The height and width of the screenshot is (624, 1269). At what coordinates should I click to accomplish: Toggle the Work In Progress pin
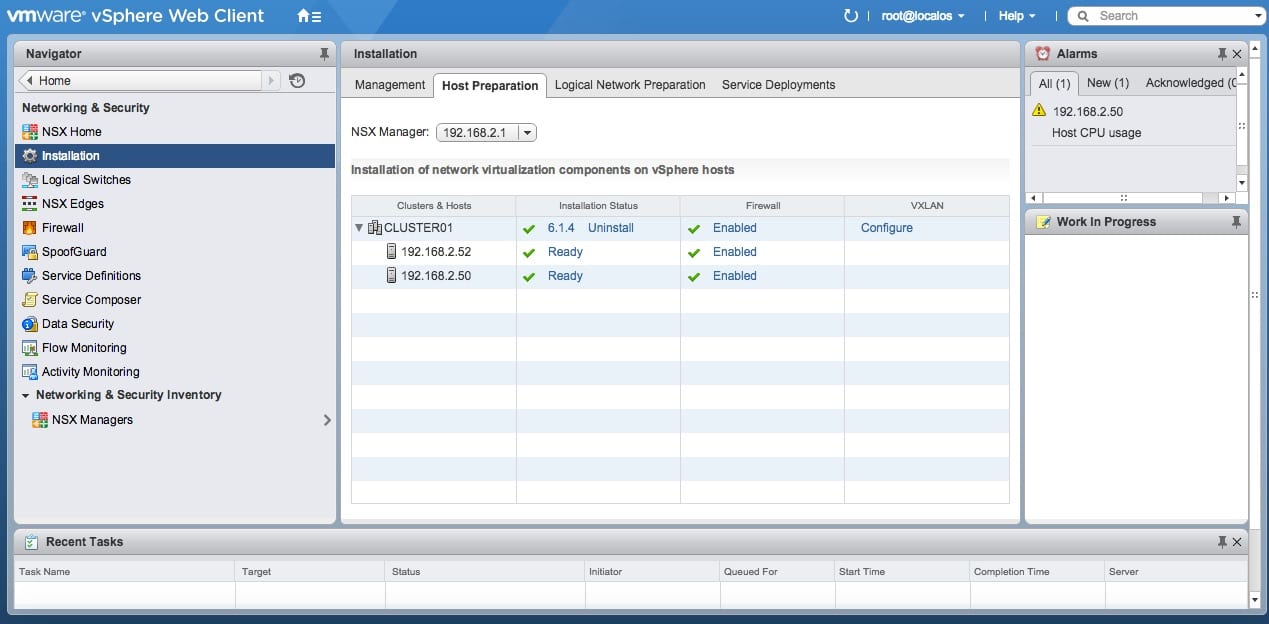(x=1236, y=222)
